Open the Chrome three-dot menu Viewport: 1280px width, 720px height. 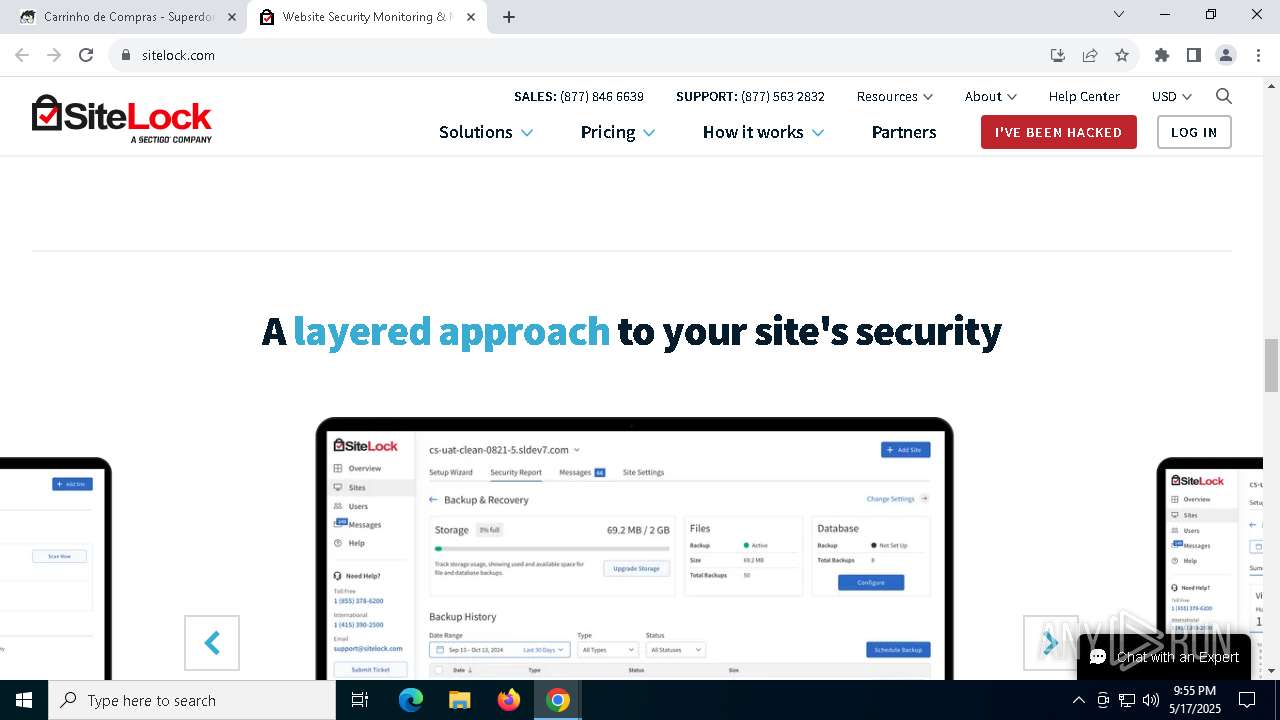1257,55
